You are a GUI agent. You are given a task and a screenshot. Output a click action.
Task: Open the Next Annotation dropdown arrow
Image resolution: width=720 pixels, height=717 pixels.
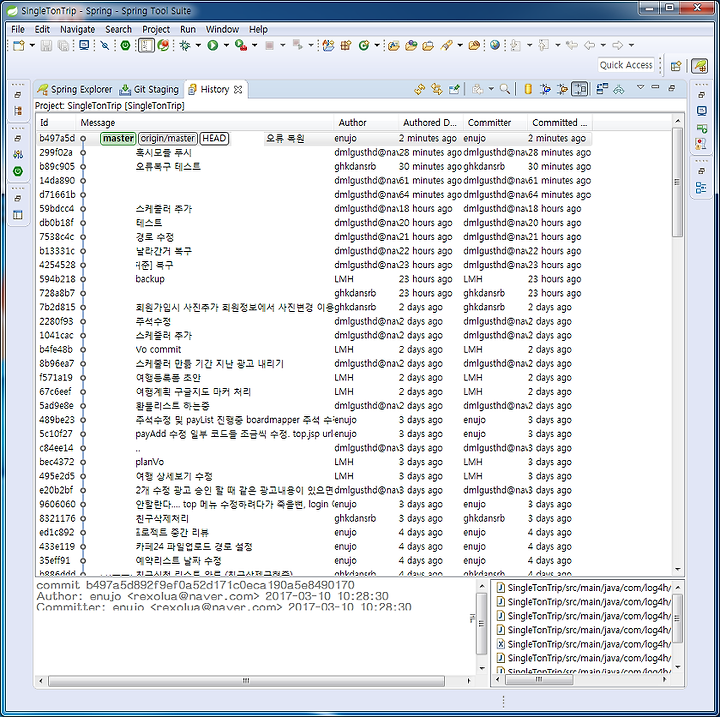click(529, 45)
